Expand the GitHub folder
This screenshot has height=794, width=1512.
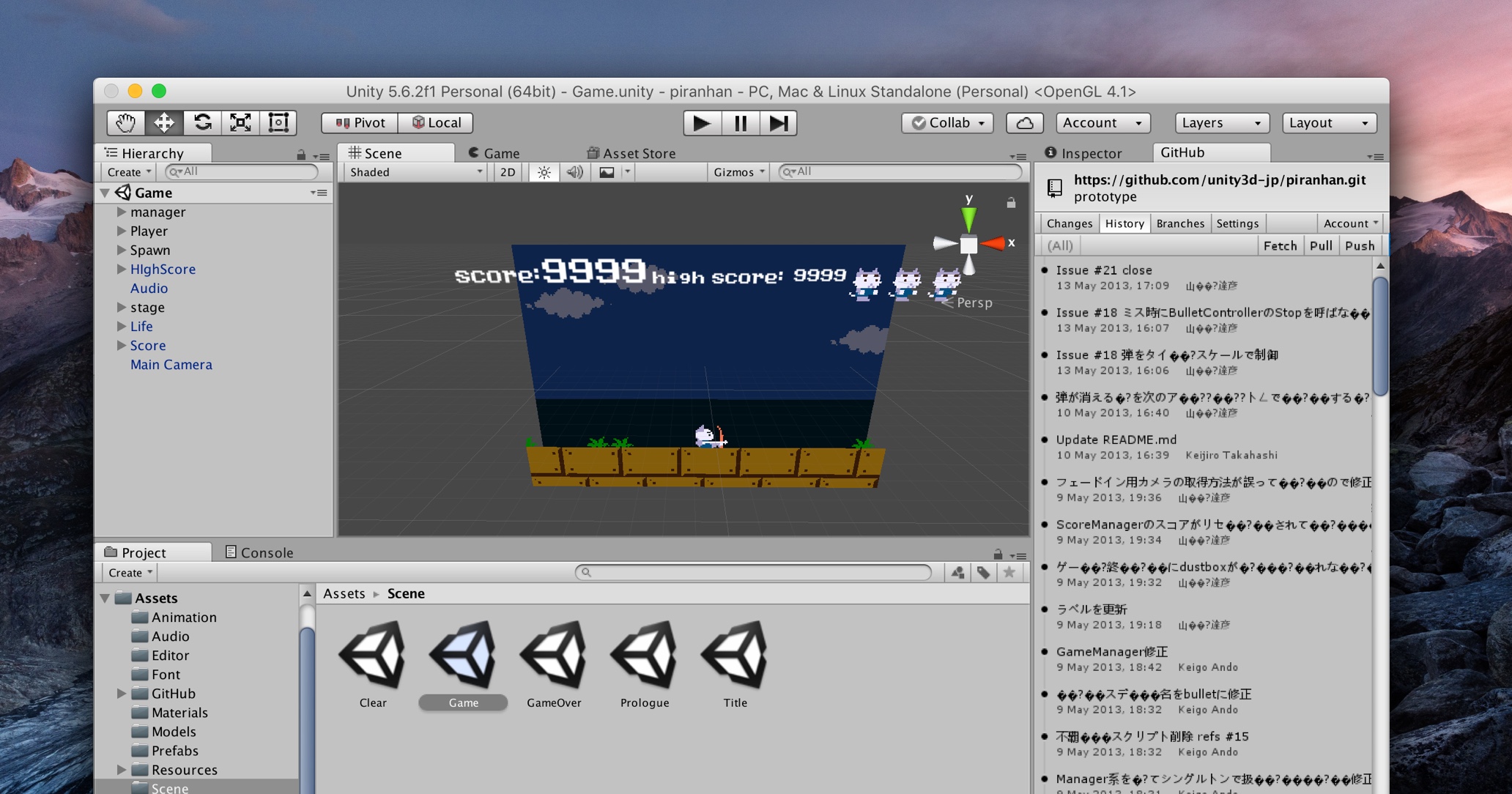coord(122,694)
